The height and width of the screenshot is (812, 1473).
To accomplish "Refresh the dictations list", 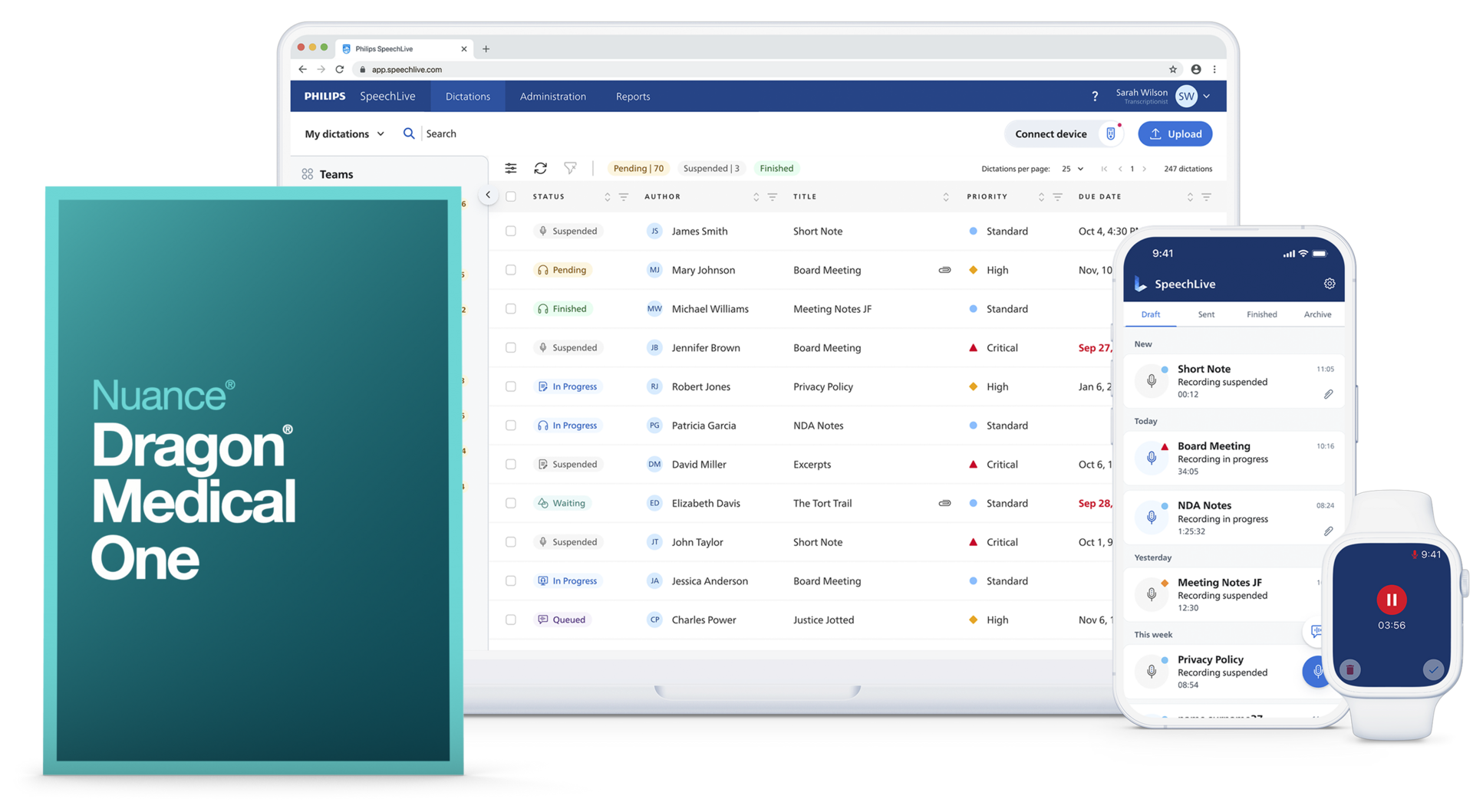I will (x=541, y=168).
